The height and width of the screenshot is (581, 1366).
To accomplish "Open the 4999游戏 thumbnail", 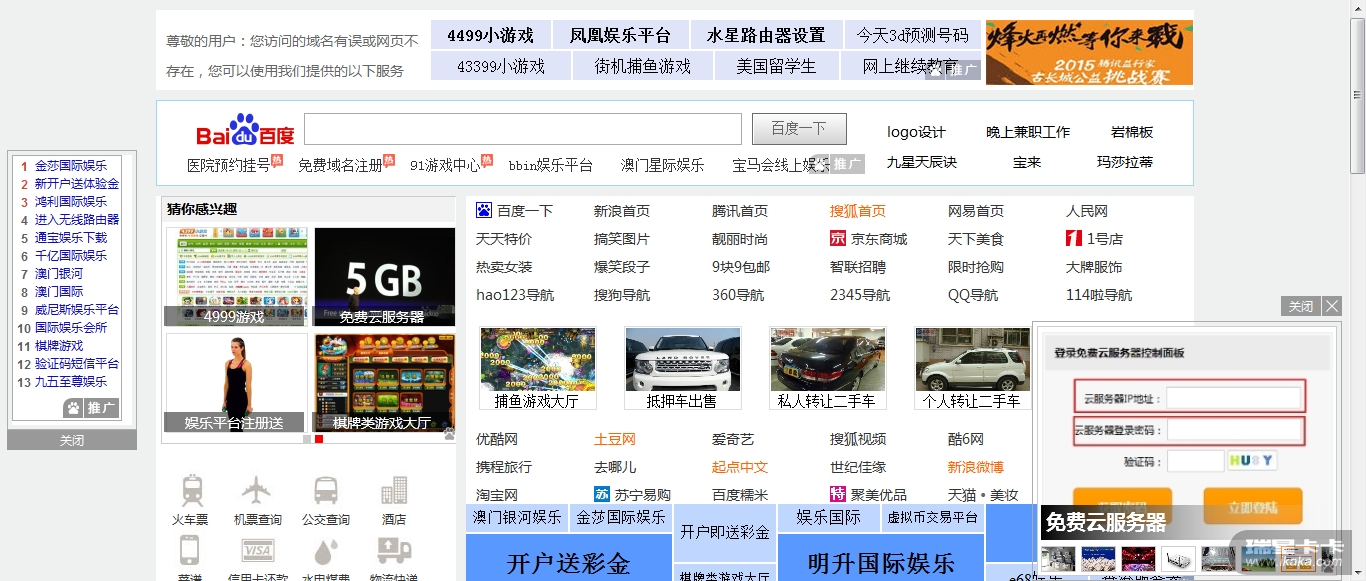I will (236, 276).
